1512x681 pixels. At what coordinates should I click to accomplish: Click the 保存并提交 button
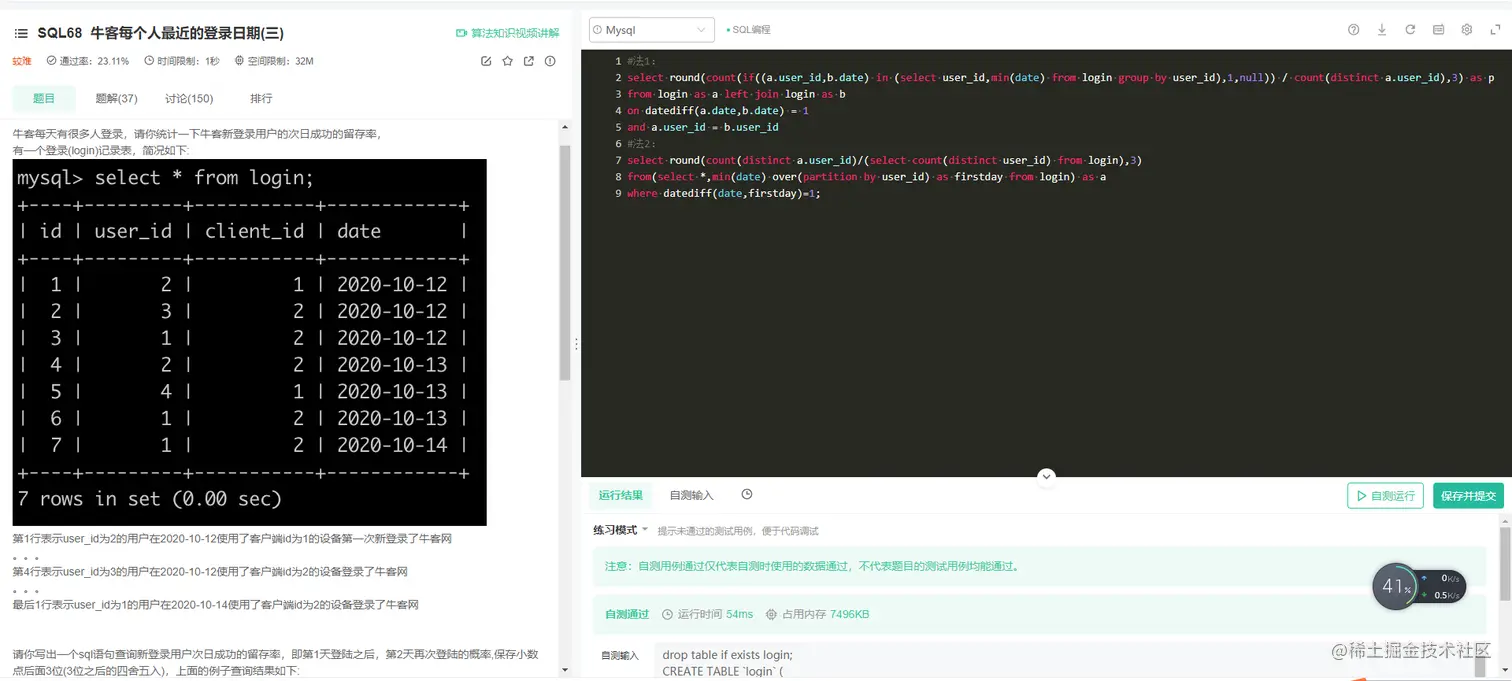1468,496
